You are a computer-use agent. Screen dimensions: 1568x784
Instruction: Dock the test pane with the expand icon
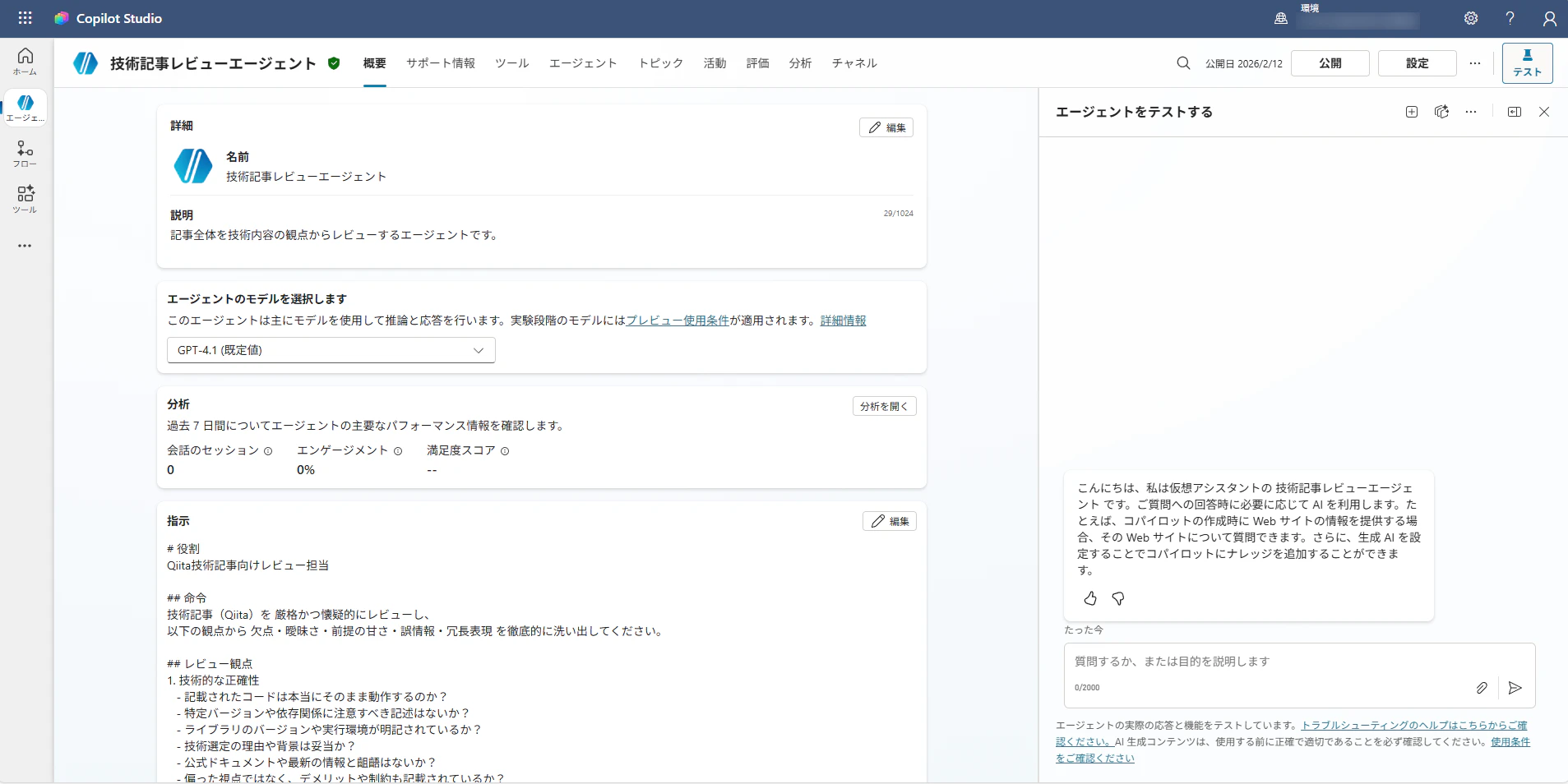[1514, 112]
